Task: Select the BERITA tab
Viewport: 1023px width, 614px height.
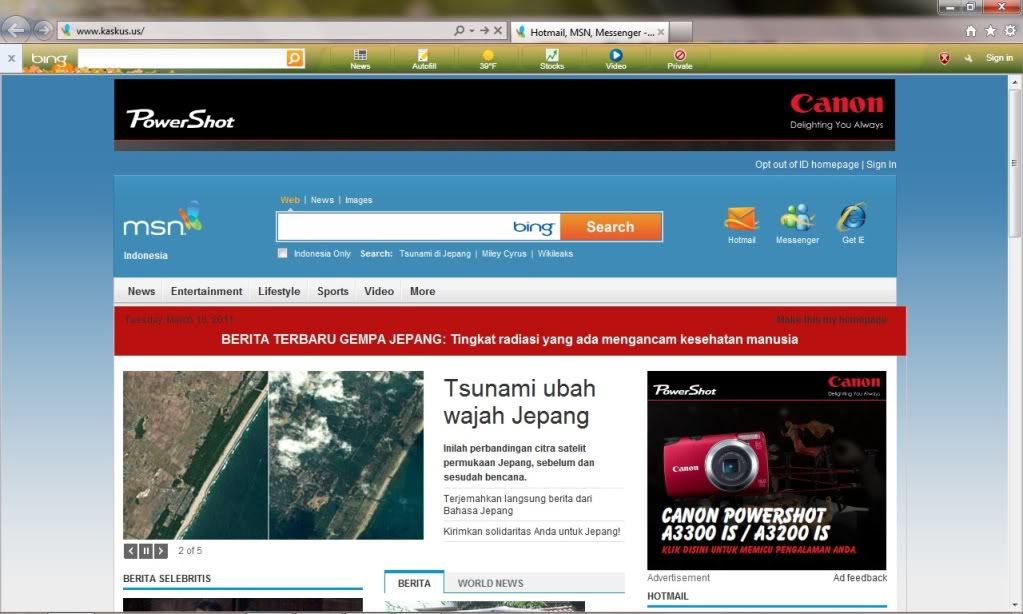Action: pos(414,583)
